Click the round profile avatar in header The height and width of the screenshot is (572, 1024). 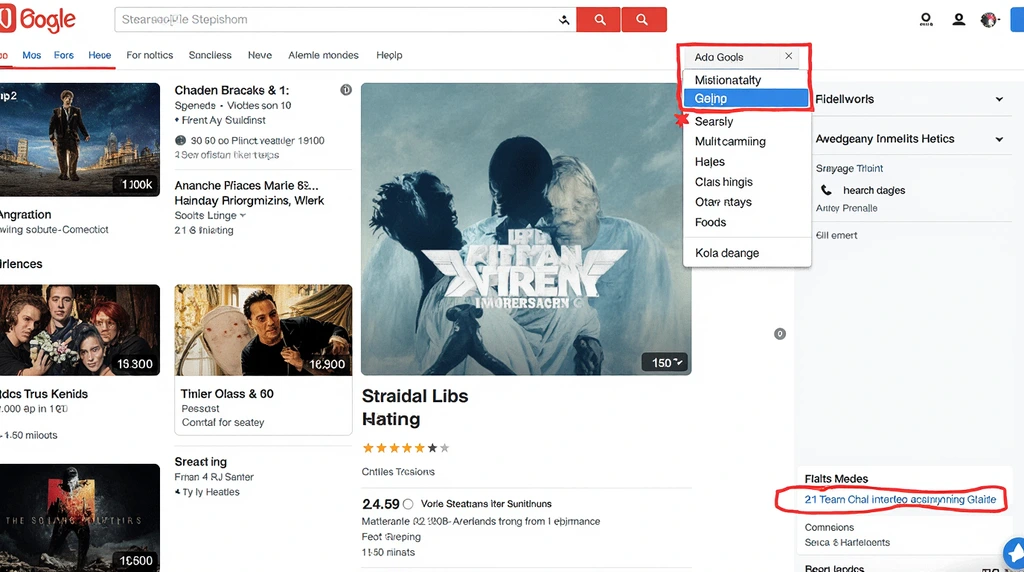click(x=989, y=20)
